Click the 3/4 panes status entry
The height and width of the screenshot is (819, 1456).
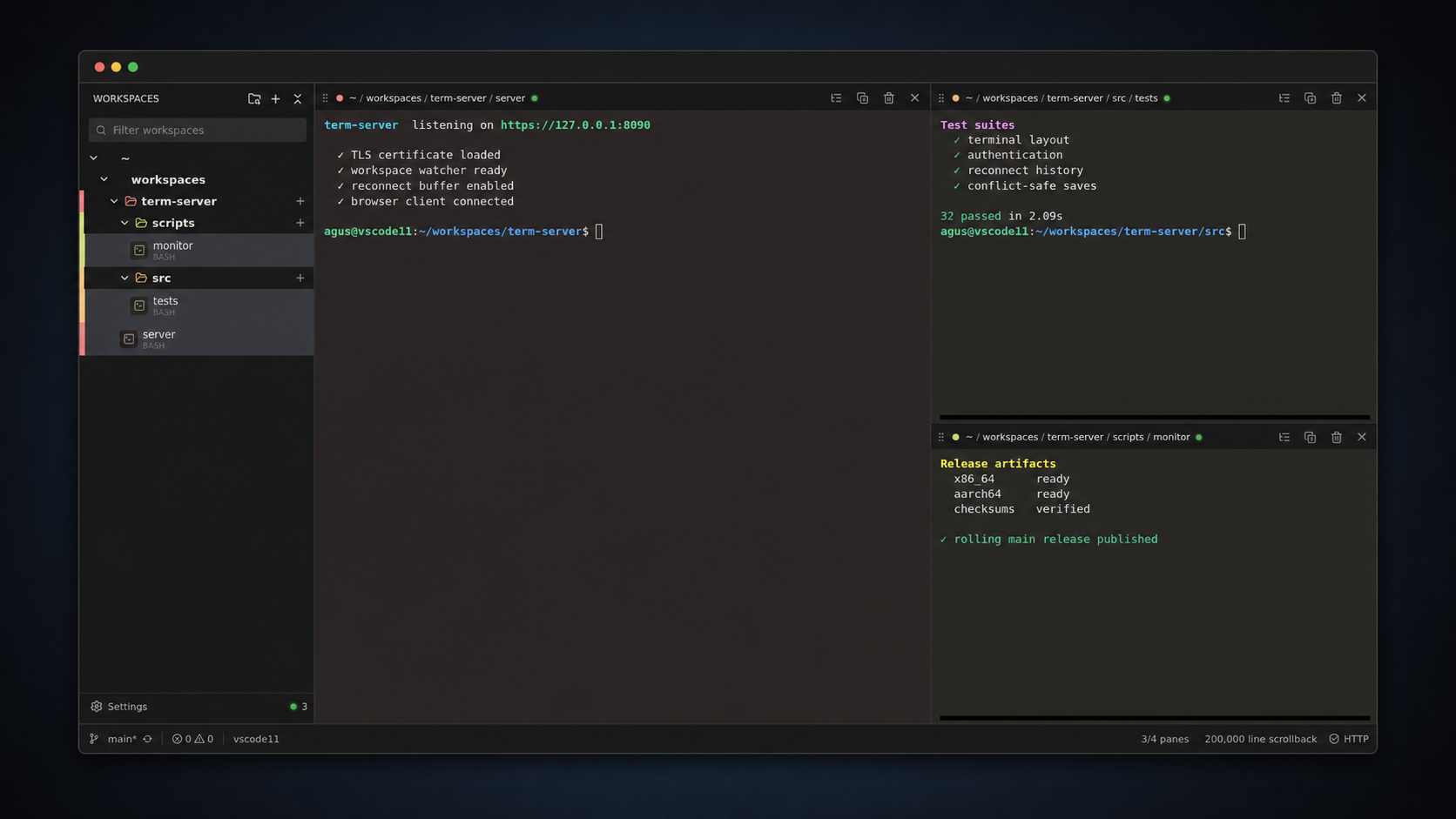[1165, 739]
